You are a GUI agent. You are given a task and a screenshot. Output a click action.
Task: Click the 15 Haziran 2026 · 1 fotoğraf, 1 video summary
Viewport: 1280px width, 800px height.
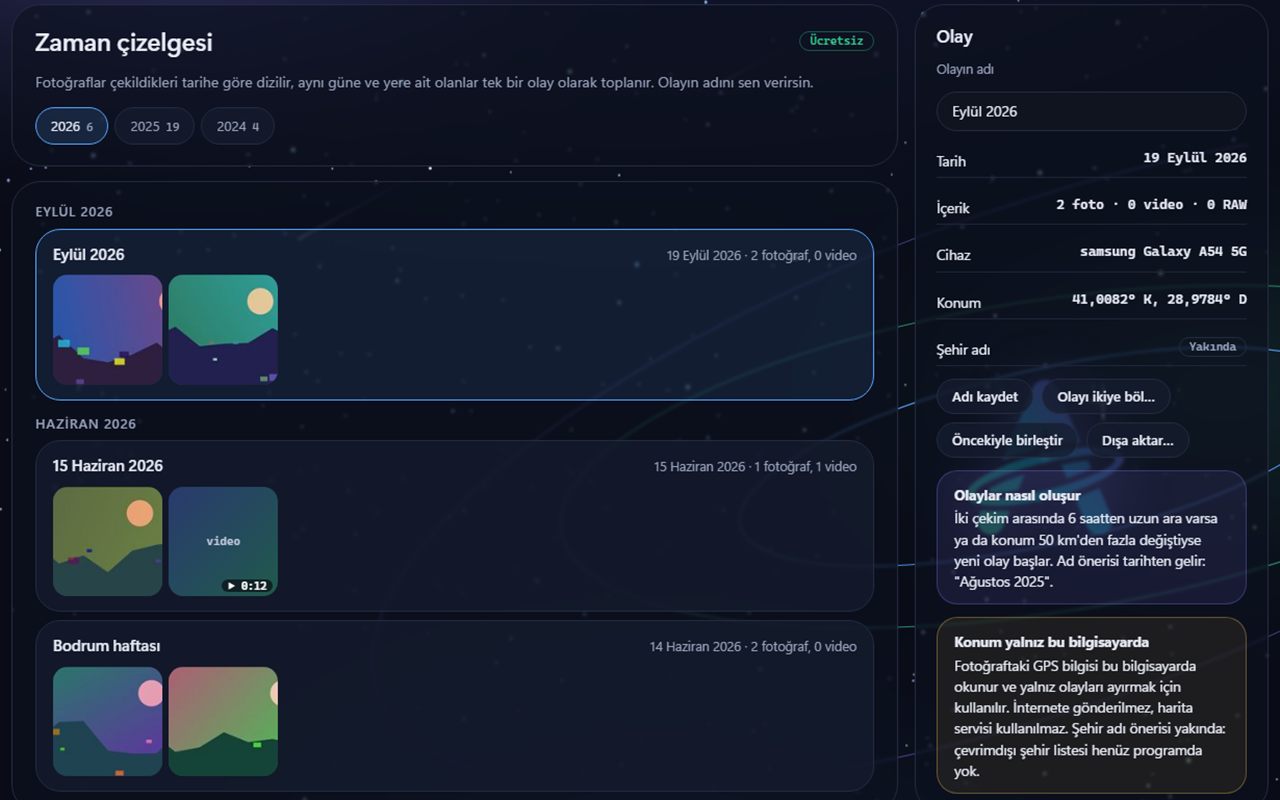tap(755, 467)
